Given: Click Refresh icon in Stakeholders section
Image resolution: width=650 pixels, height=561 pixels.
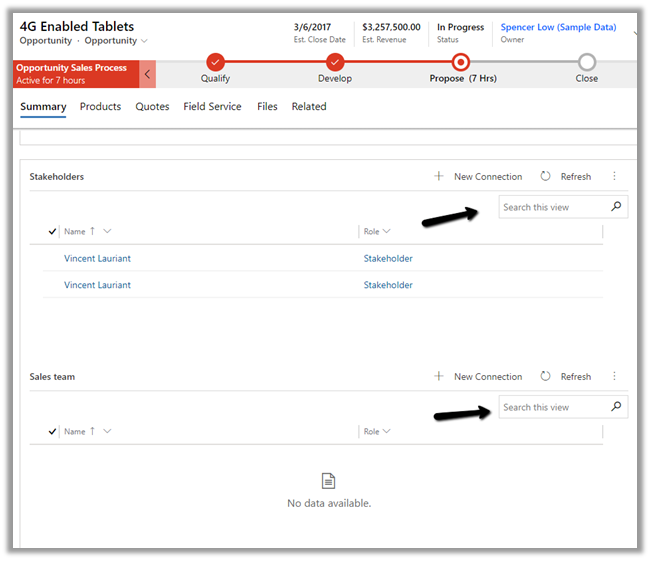Looking at the screenshot, I should tap(545, 177).
